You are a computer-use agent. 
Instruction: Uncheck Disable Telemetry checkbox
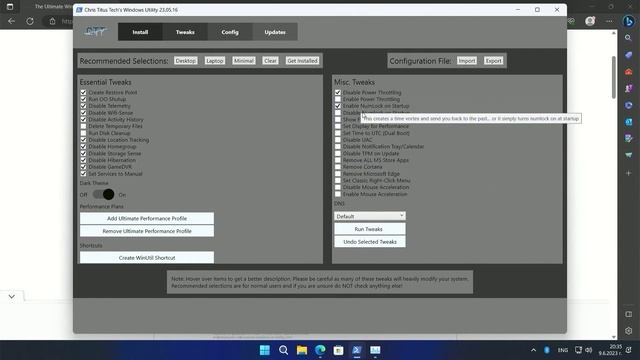(x=83, y=106)
